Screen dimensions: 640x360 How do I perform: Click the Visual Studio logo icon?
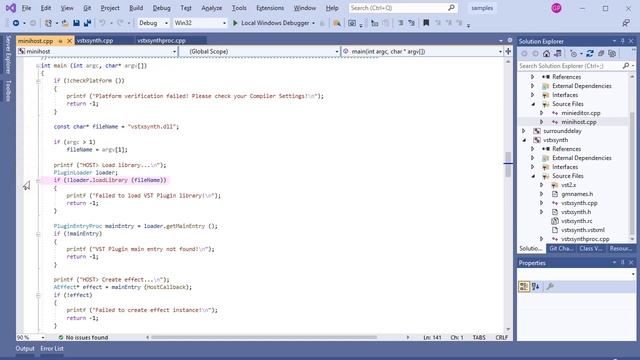(x=11, y=8)
